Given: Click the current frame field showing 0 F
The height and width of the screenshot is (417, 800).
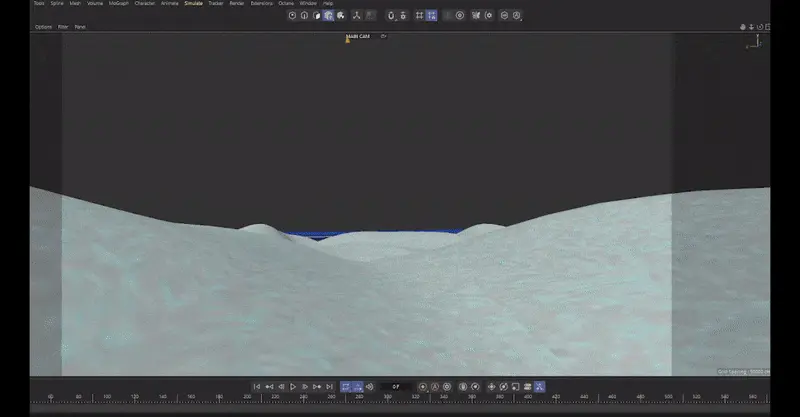Looking at the screenshot, I should tap(396, 386).
